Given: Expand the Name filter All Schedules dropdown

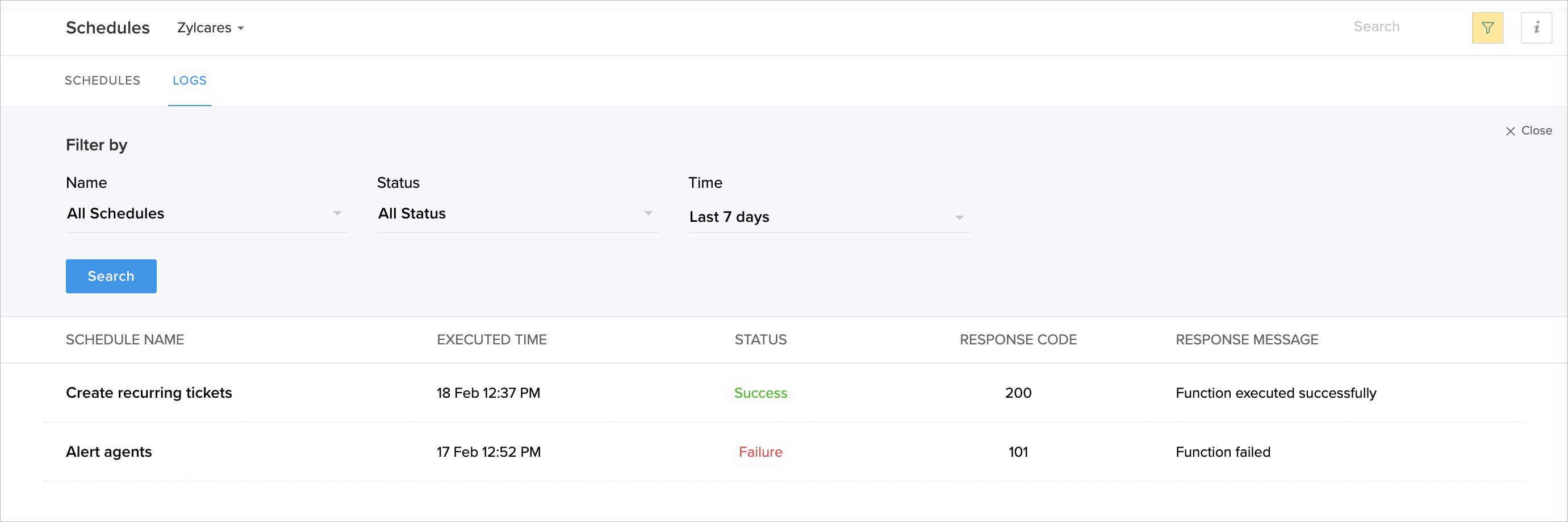Looking at the screenshot, I should pos(206,213).
